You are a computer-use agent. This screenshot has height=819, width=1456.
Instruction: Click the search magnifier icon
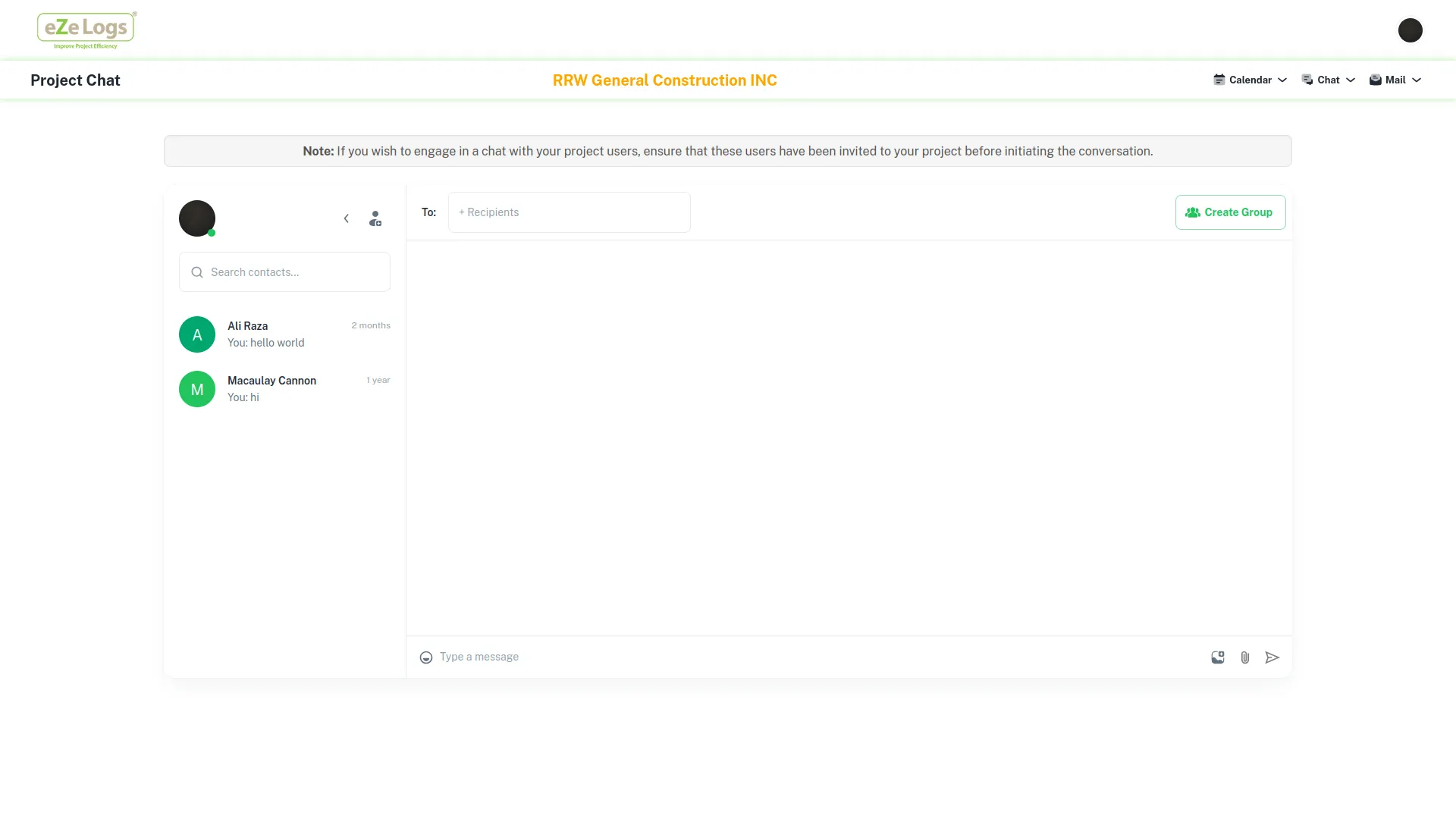[197, 272]
